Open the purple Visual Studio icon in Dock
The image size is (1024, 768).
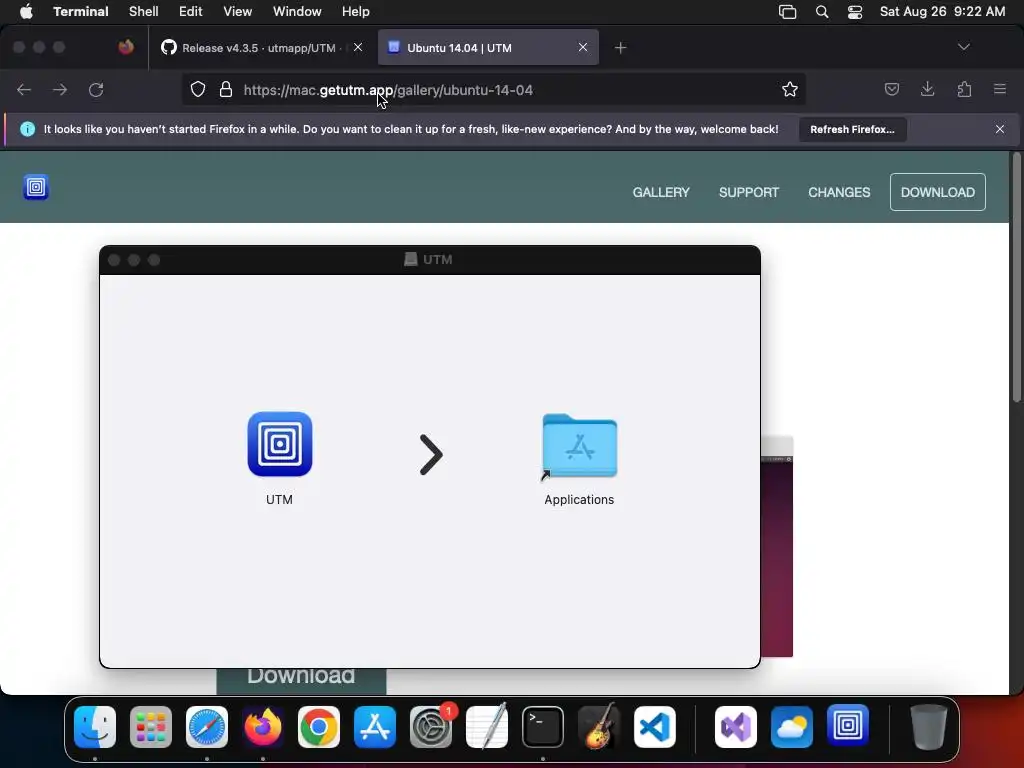736,727
